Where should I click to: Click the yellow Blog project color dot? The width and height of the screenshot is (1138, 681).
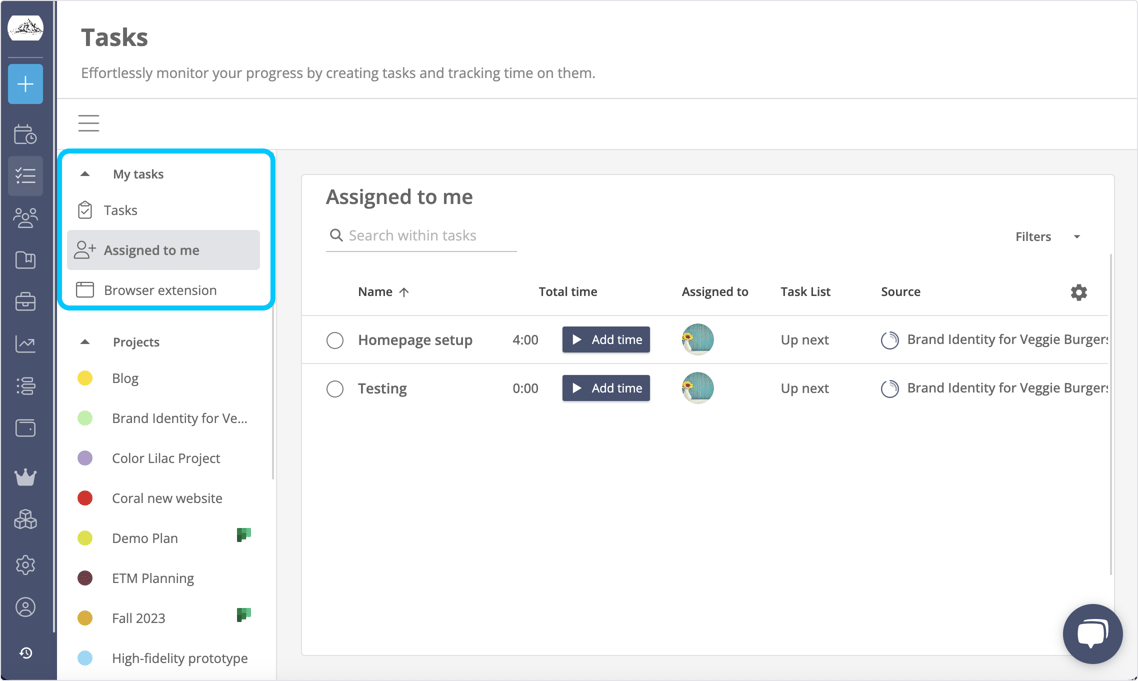(x=87, y=378)
